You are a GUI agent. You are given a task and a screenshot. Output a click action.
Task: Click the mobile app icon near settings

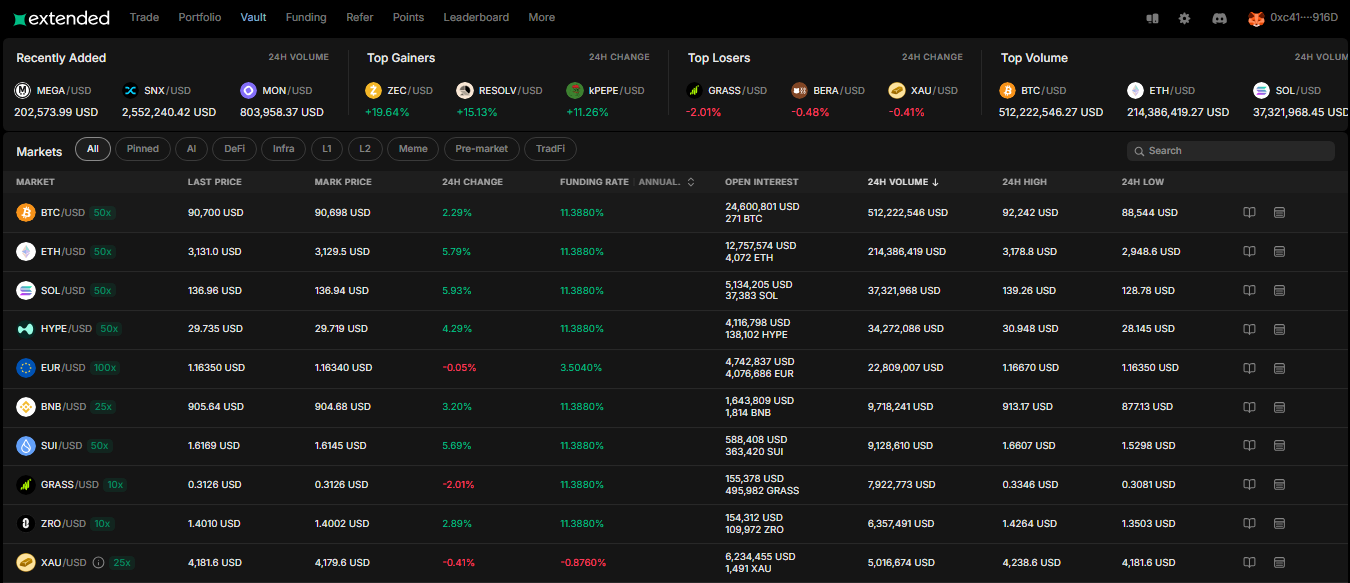click(1151, 17)
